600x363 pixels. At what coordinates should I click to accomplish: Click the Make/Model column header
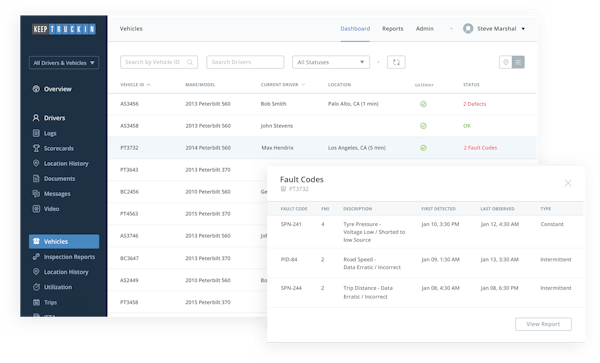click(200, 85)
